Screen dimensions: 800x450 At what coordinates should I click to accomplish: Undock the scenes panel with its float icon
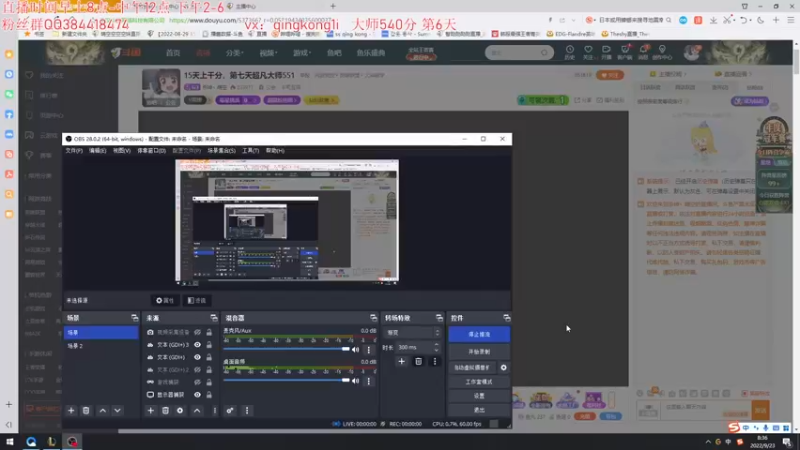pyautogui.click(x=135, y=318)
